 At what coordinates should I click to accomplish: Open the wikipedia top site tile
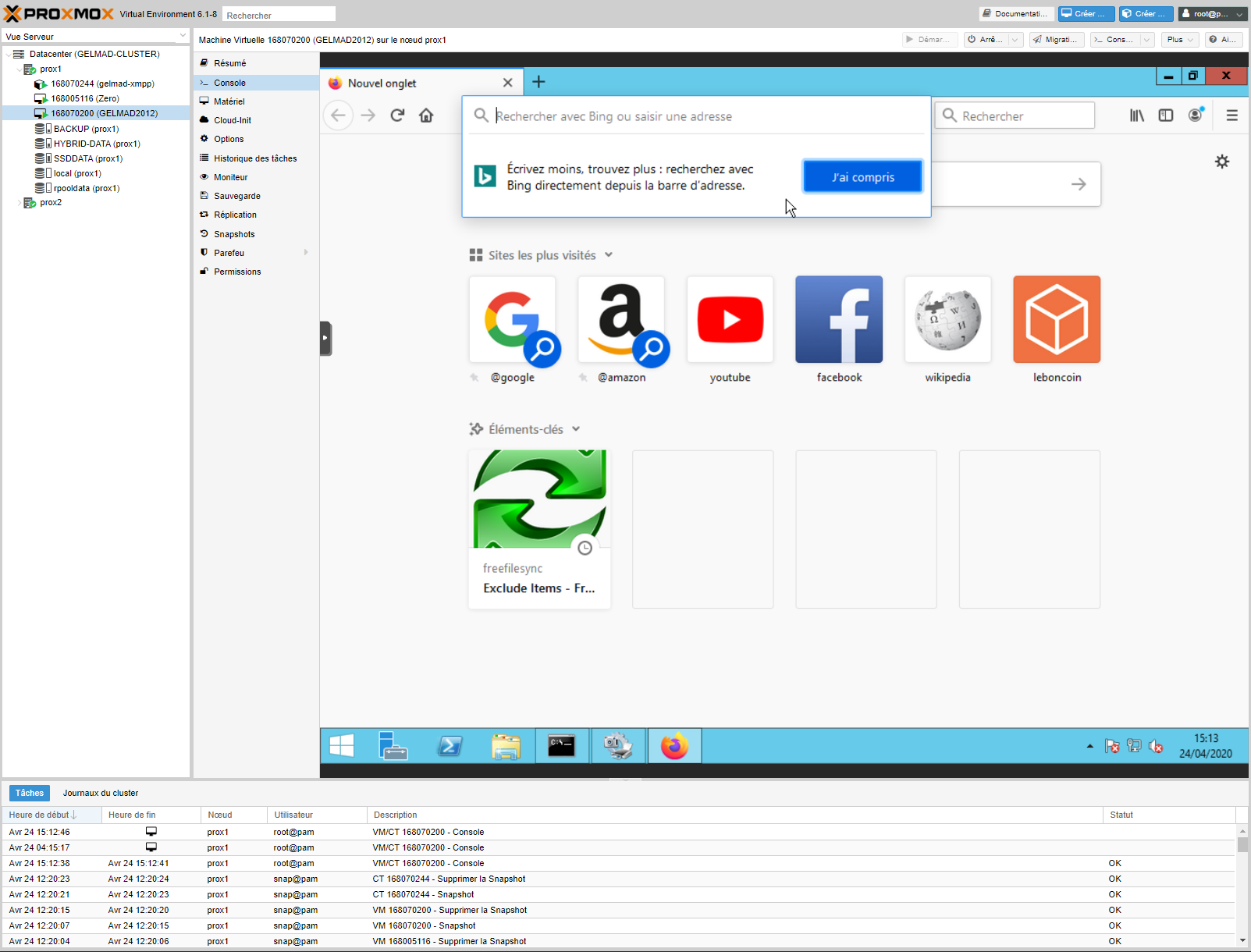(948, 319)
